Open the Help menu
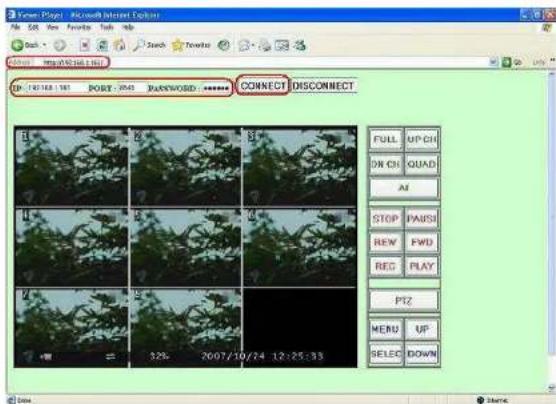 point(128,27)
